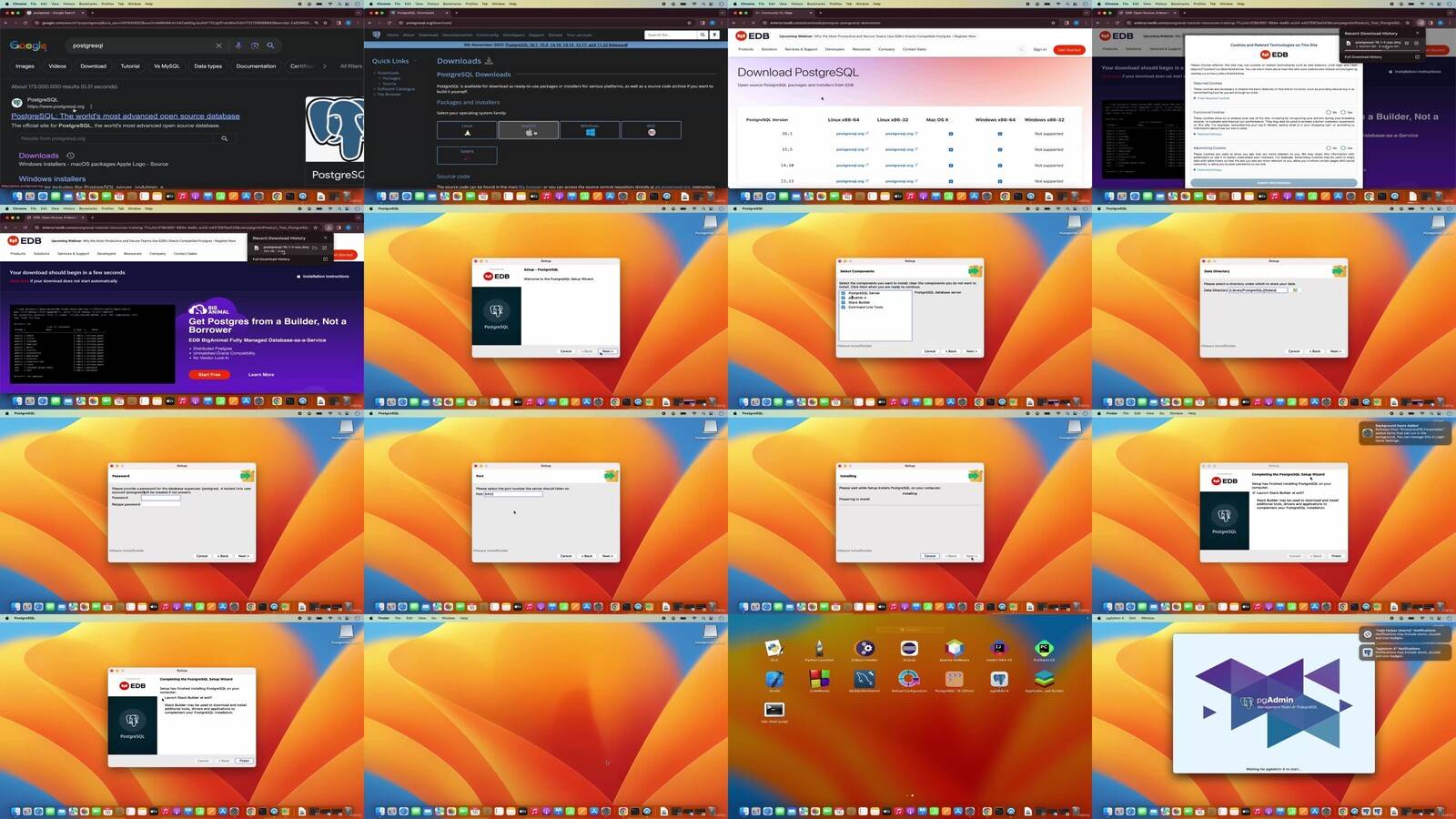Click Submit Preferences in the cookie dialog
1456x819 pixels.
(x=1273, y=183)
